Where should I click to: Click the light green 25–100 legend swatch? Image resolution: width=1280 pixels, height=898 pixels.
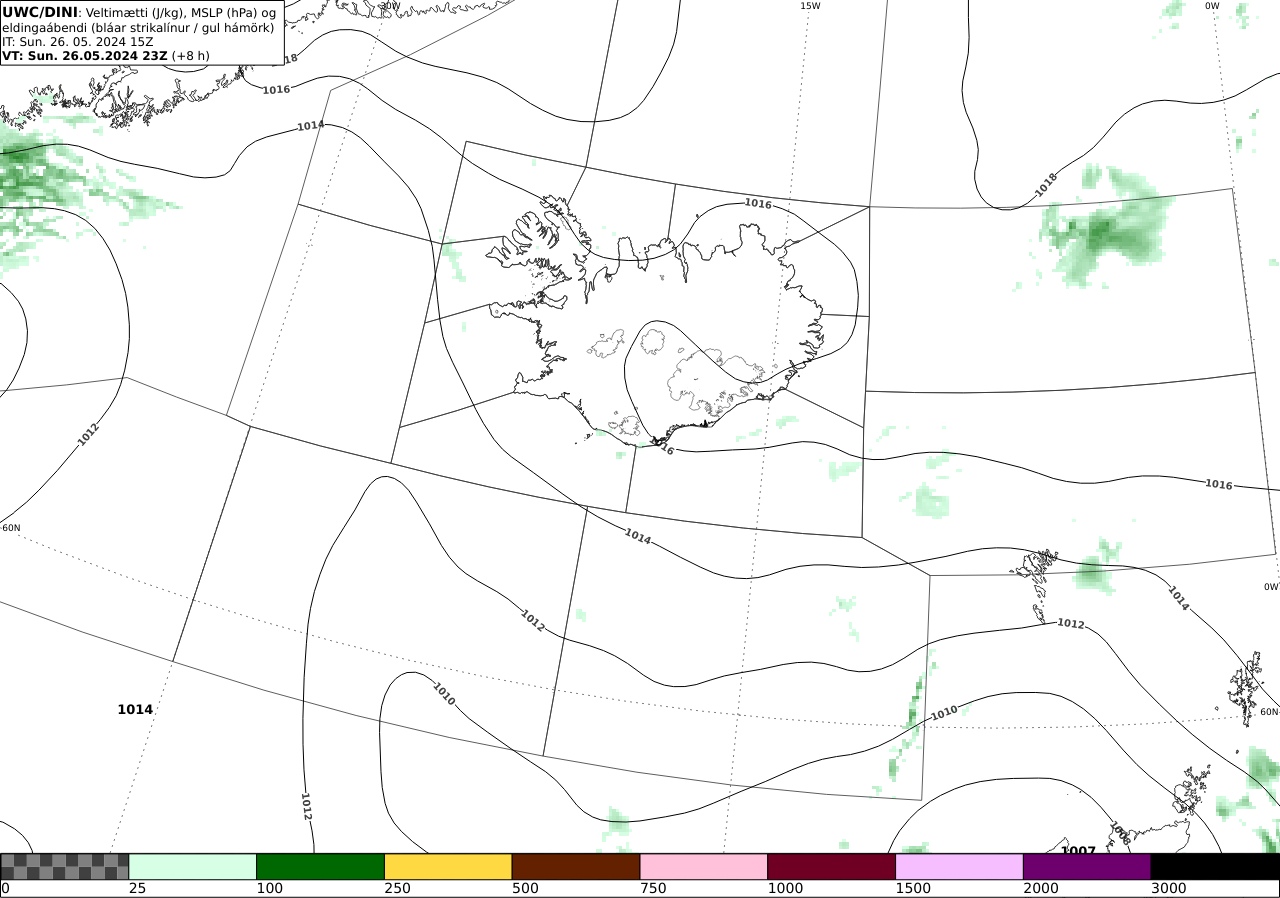click(x=193, y=866)
